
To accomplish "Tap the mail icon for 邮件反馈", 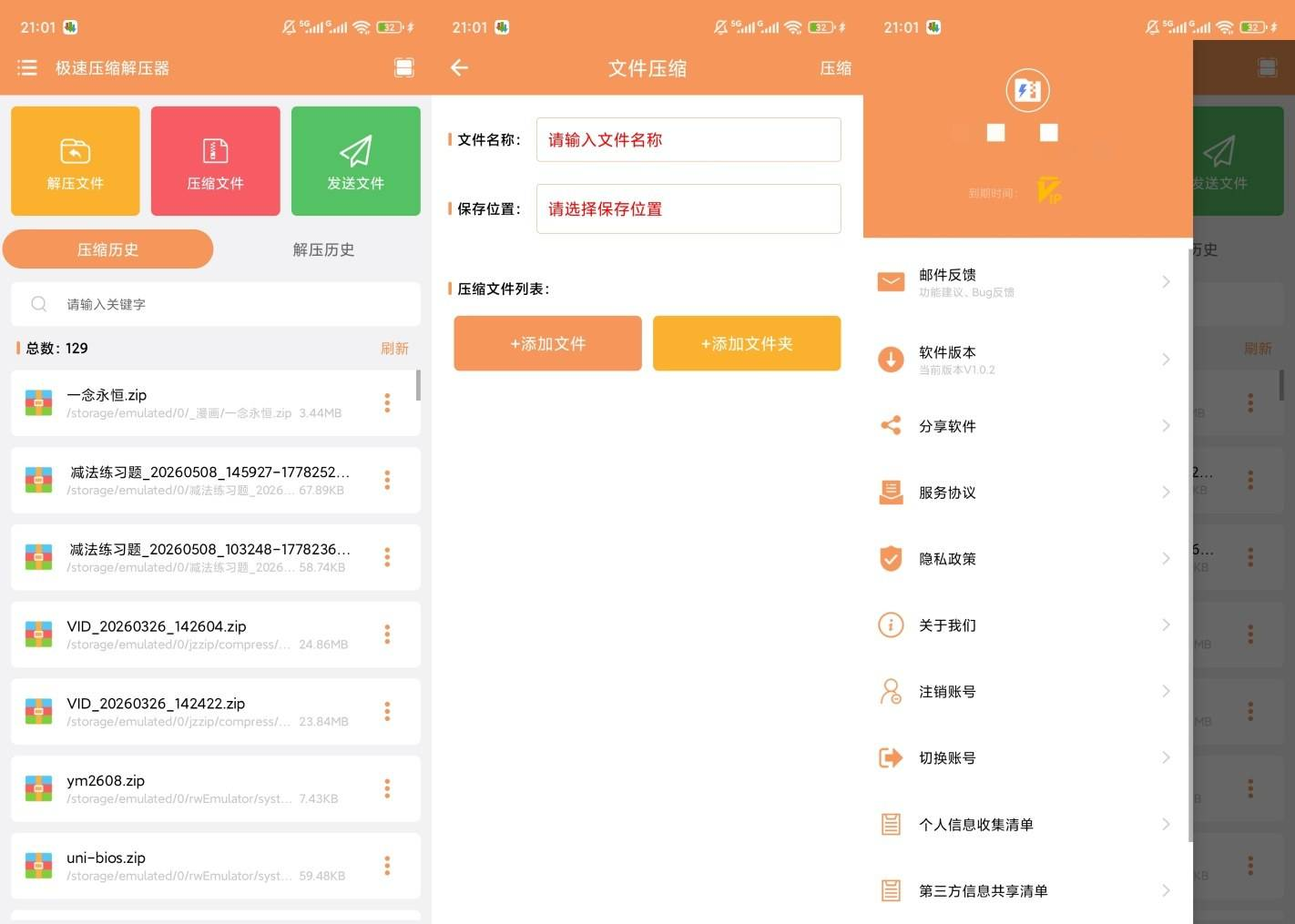I will [x=891, y=282].
